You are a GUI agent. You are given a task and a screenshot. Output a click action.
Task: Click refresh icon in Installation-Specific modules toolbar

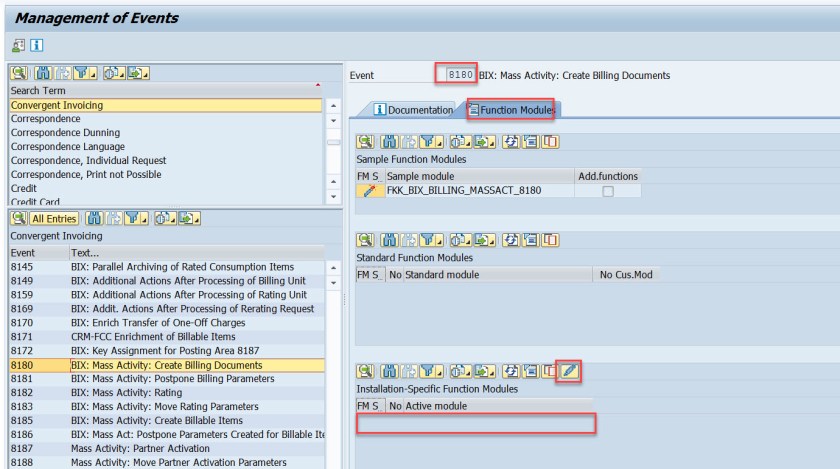point(511,370)
